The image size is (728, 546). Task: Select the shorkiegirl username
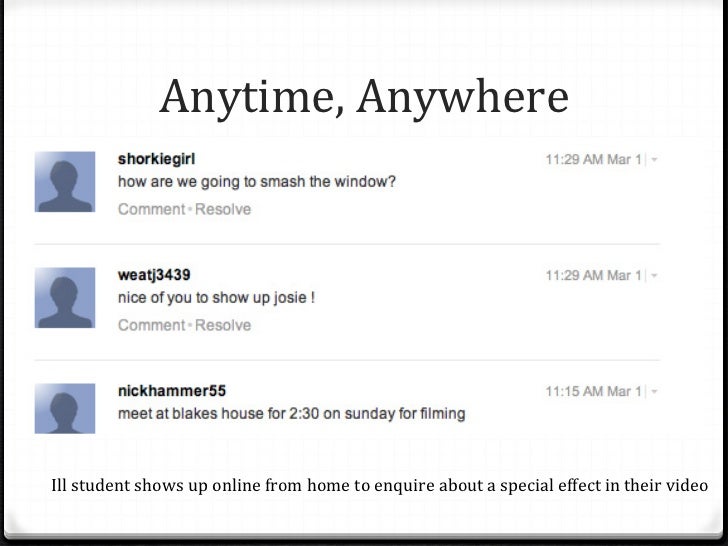click(x=156, y=159)
